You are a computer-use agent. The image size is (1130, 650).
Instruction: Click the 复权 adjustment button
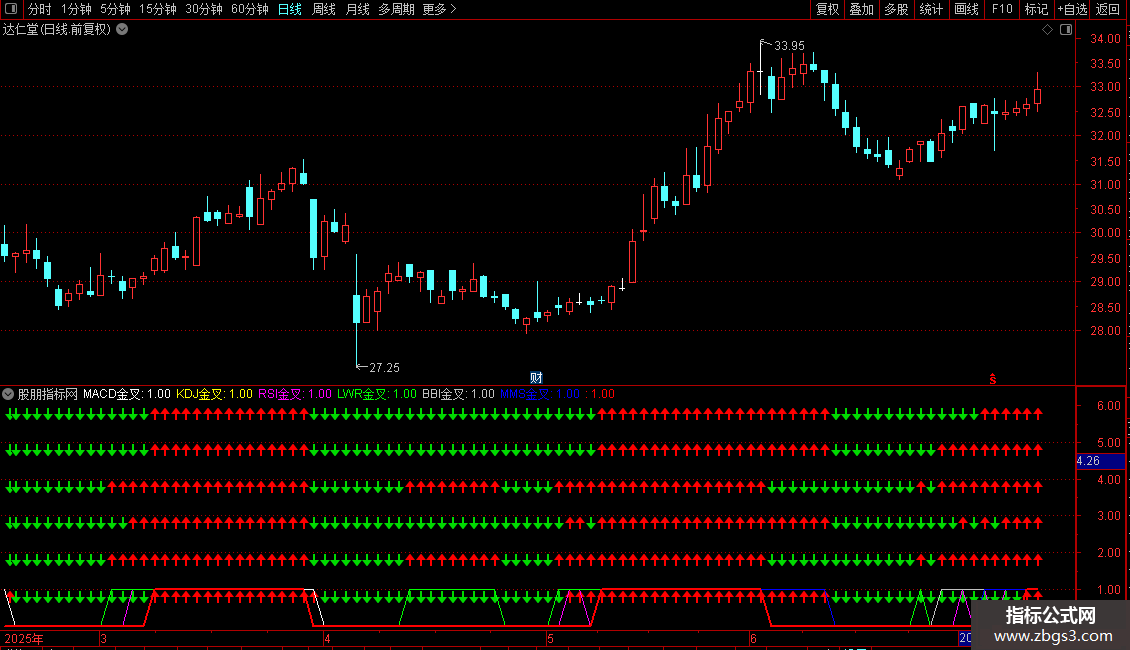tap(827, 9)
